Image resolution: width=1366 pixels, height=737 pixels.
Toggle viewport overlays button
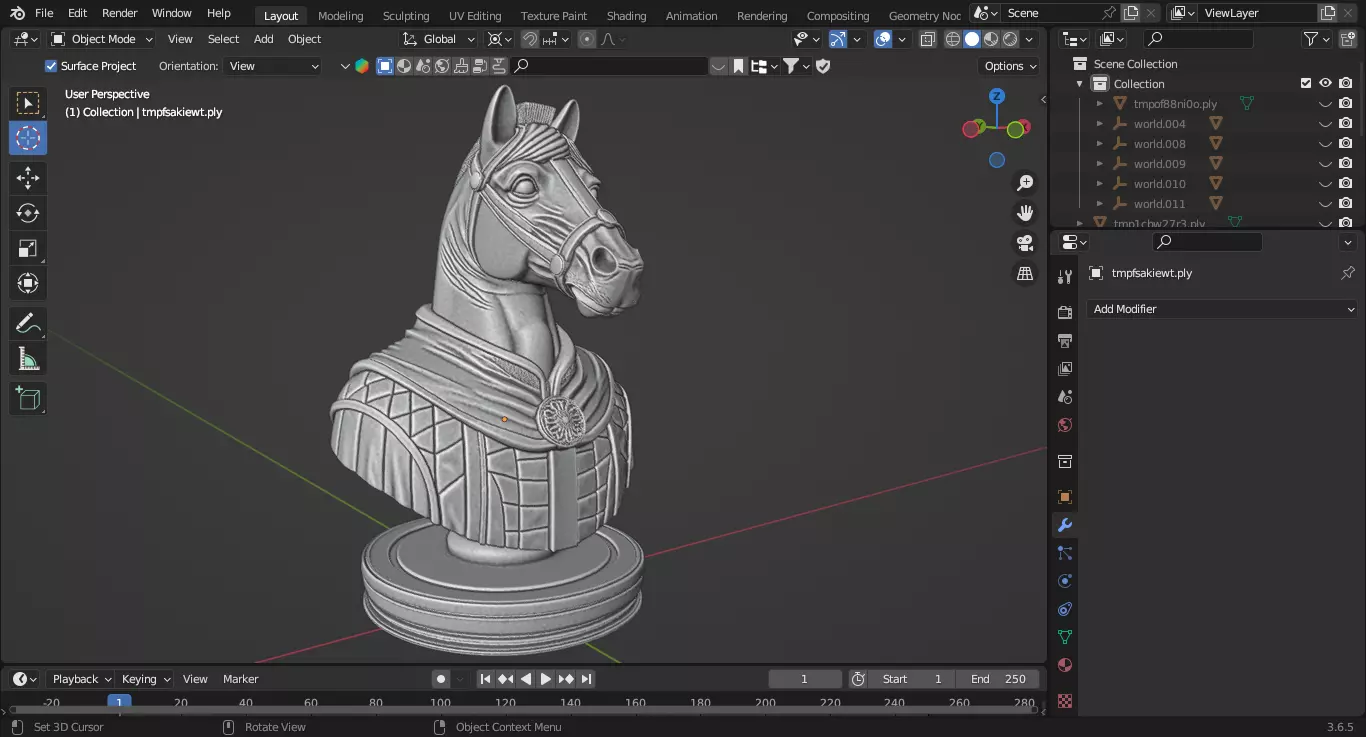(x=883, y=39)
